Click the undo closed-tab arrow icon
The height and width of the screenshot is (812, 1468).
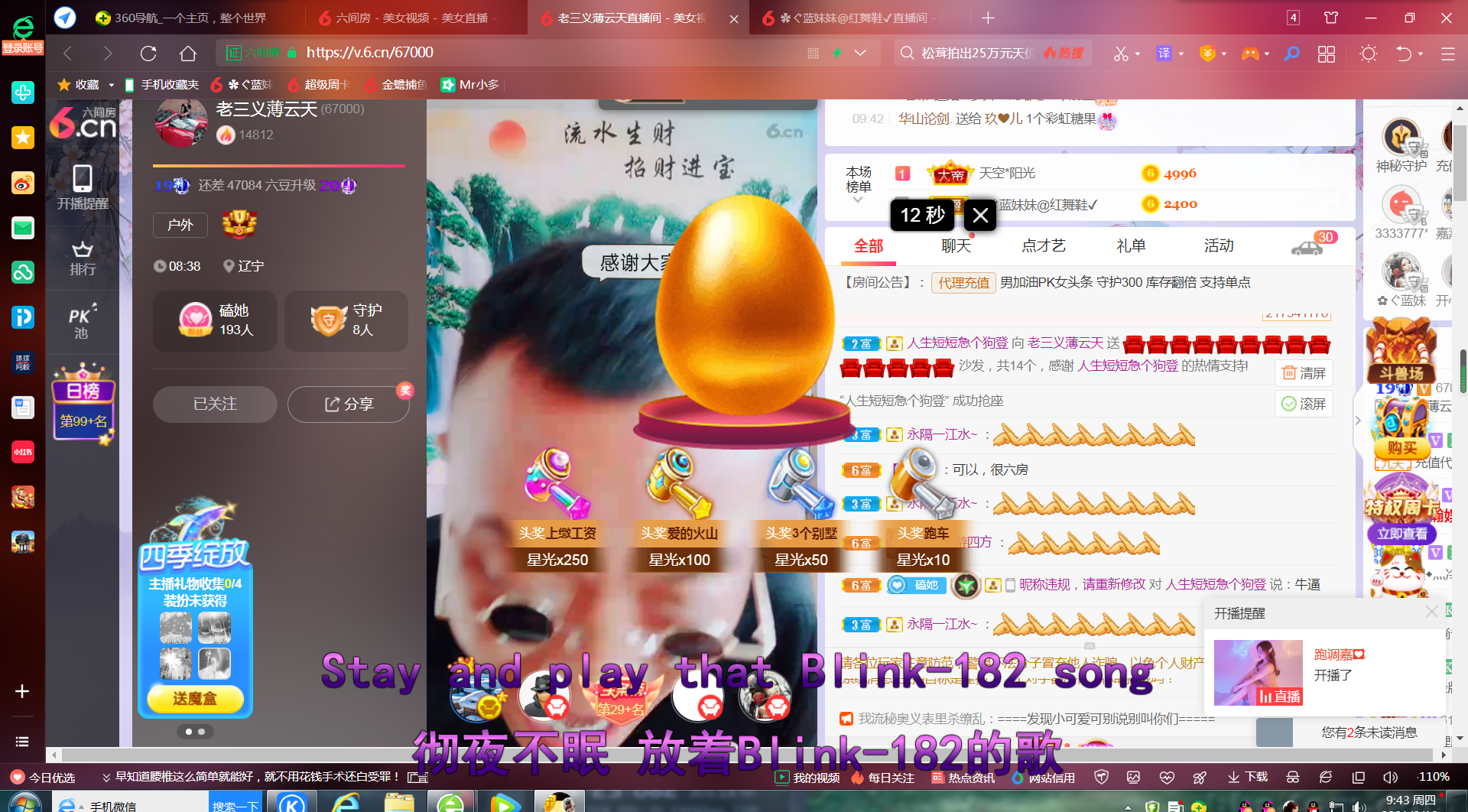pyautogui.click(x=1404, y=54)
